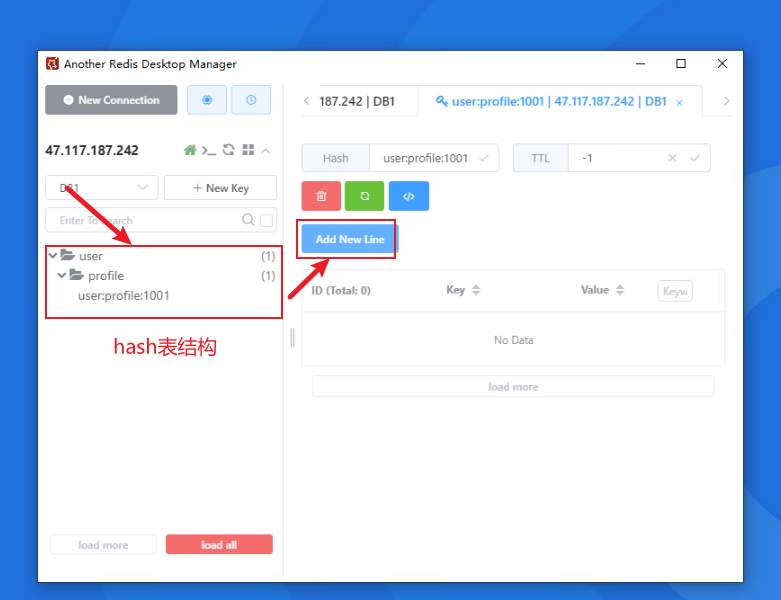Click the ID (Total: 0) column header
Image resolution: width=781 pixels, height=600 pixels.
point(341,290)
